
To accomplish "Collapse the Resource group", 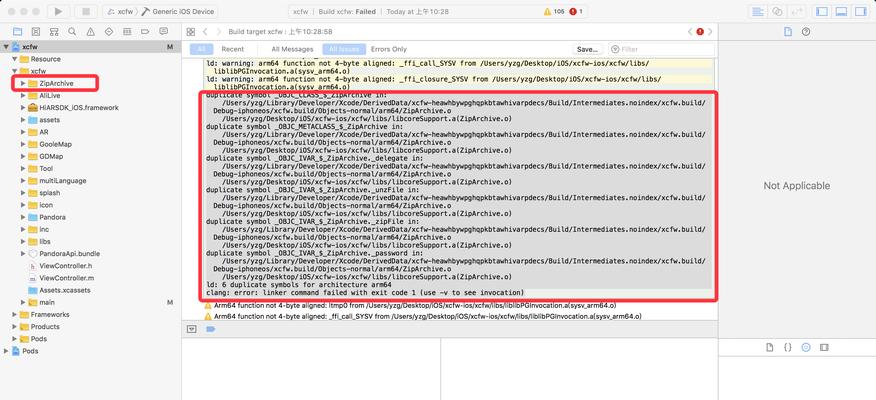I will click(x=15, y=59).
